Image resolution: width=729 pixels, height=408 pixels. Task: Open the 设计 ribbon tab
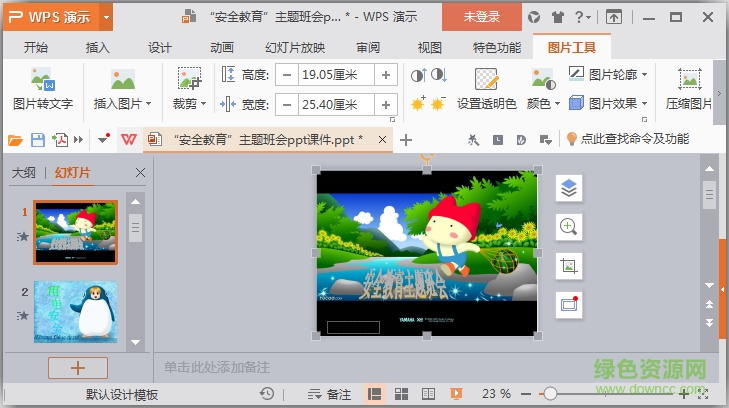click(x=159, y=47)
